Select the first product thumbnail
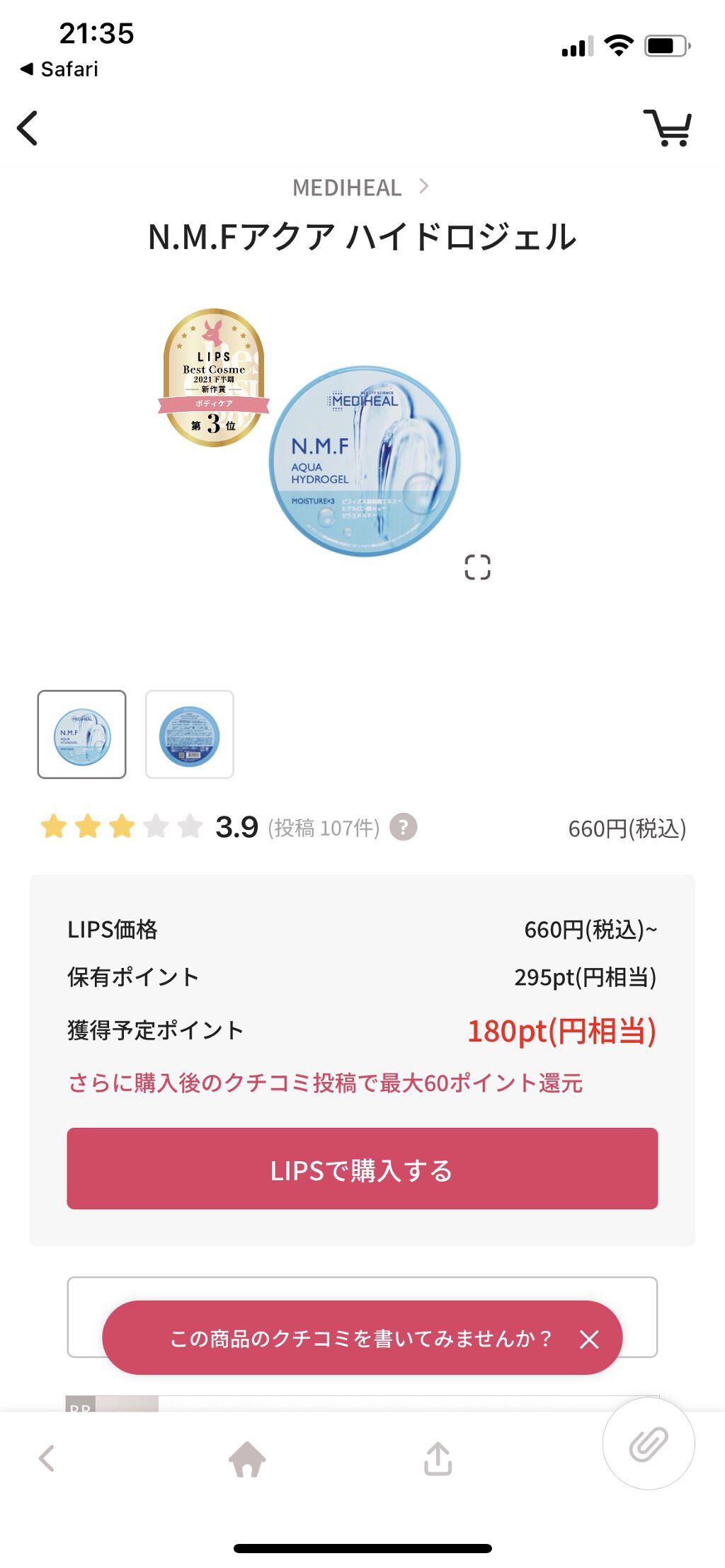Image resolution: width=725 pixels, height=1568 pixels. point(82,734)
